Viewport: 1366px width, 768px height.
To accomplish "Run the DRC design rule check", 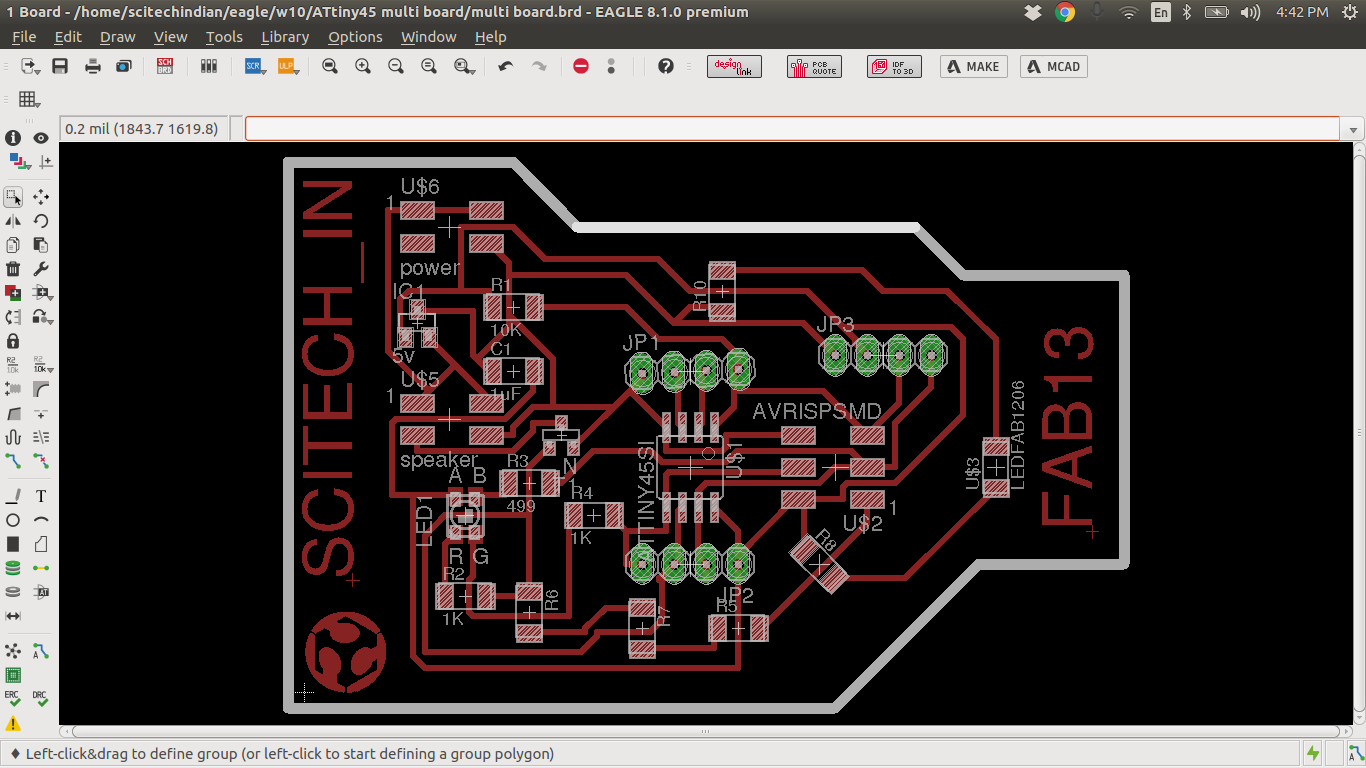I will coord(41,699).
